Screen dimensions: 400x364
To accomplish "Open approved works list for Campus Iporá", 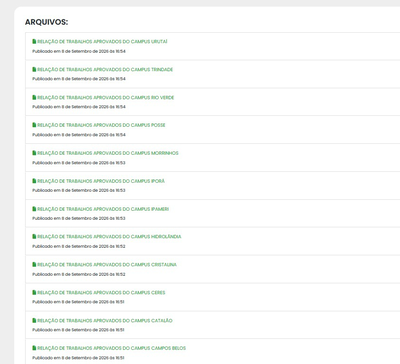I will tap(101, 181).
